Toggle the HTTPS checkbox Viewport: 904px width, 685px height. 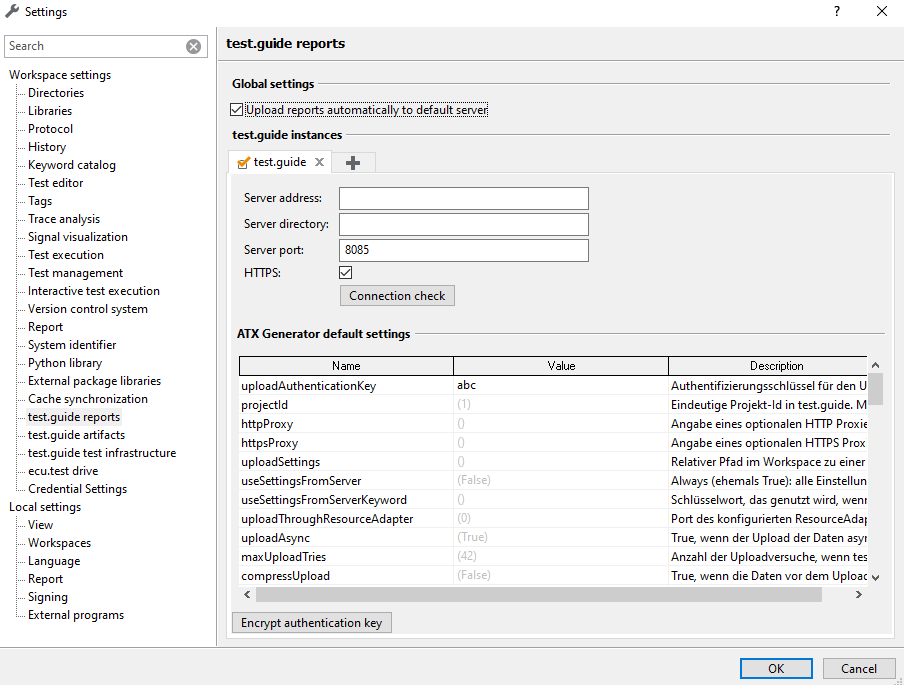345,272
